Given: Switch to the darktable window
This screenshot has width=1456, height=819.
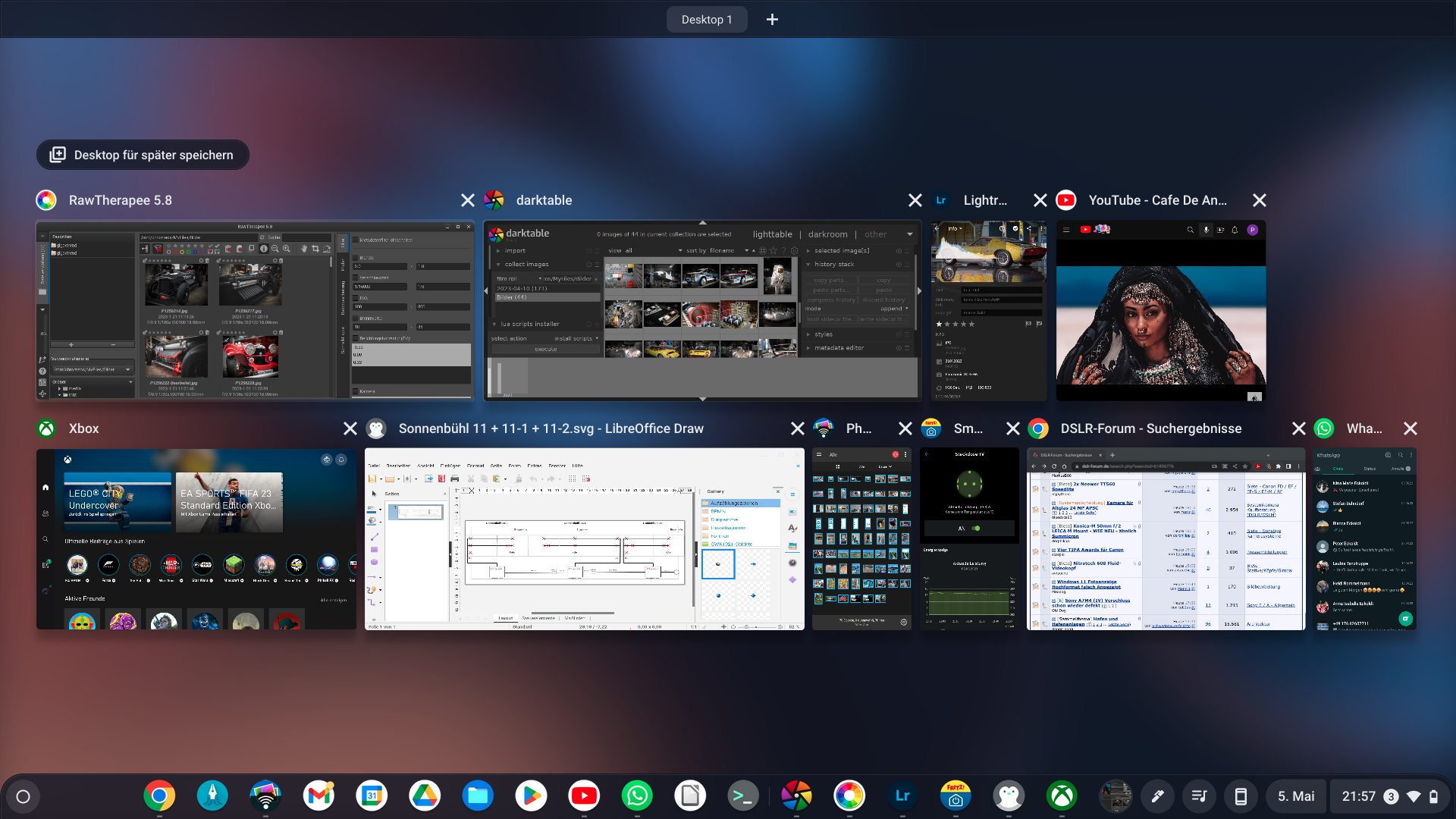Looking at the screenshot, I should tap(702, 311).
